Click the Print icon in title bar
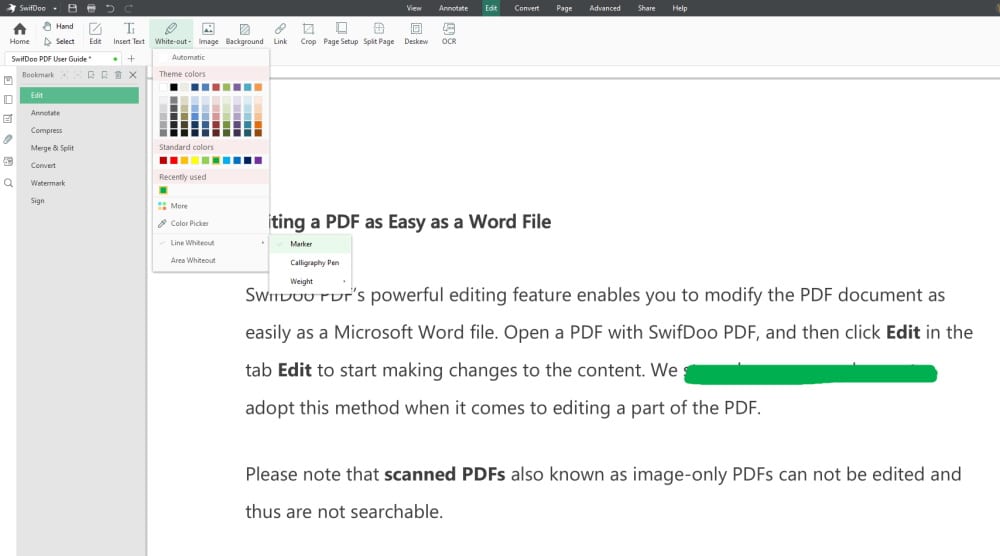 [91, 8]
